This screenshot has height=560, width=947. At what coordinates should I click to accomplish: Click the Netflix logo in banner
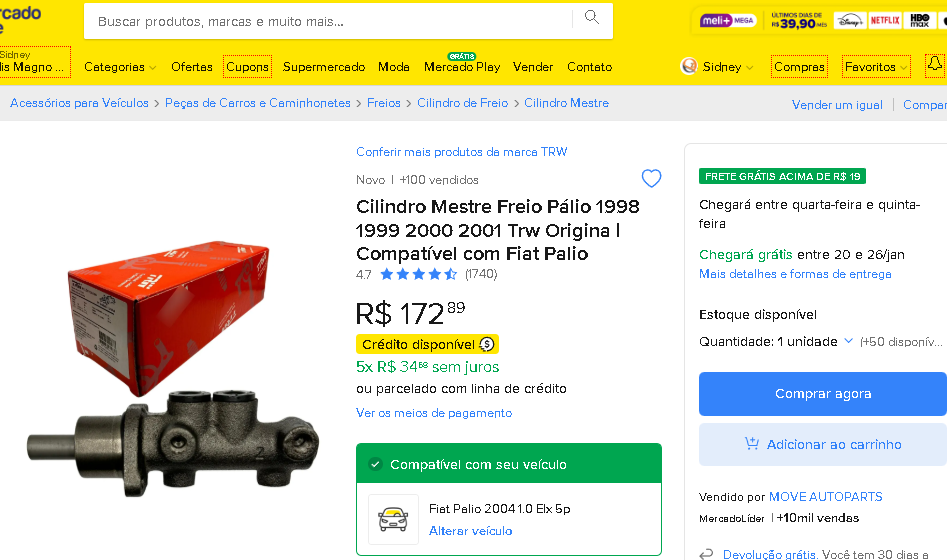(885, 21)
